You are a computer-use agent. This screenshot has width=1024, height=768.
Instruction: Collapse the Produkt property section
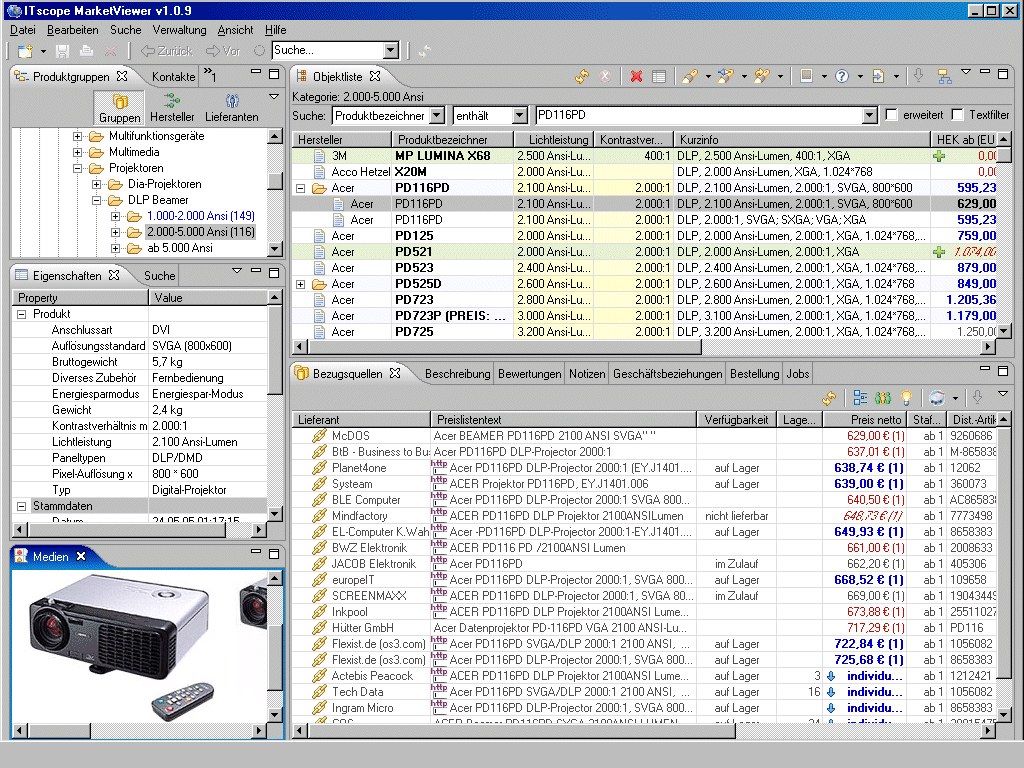[x=22, y=314]
